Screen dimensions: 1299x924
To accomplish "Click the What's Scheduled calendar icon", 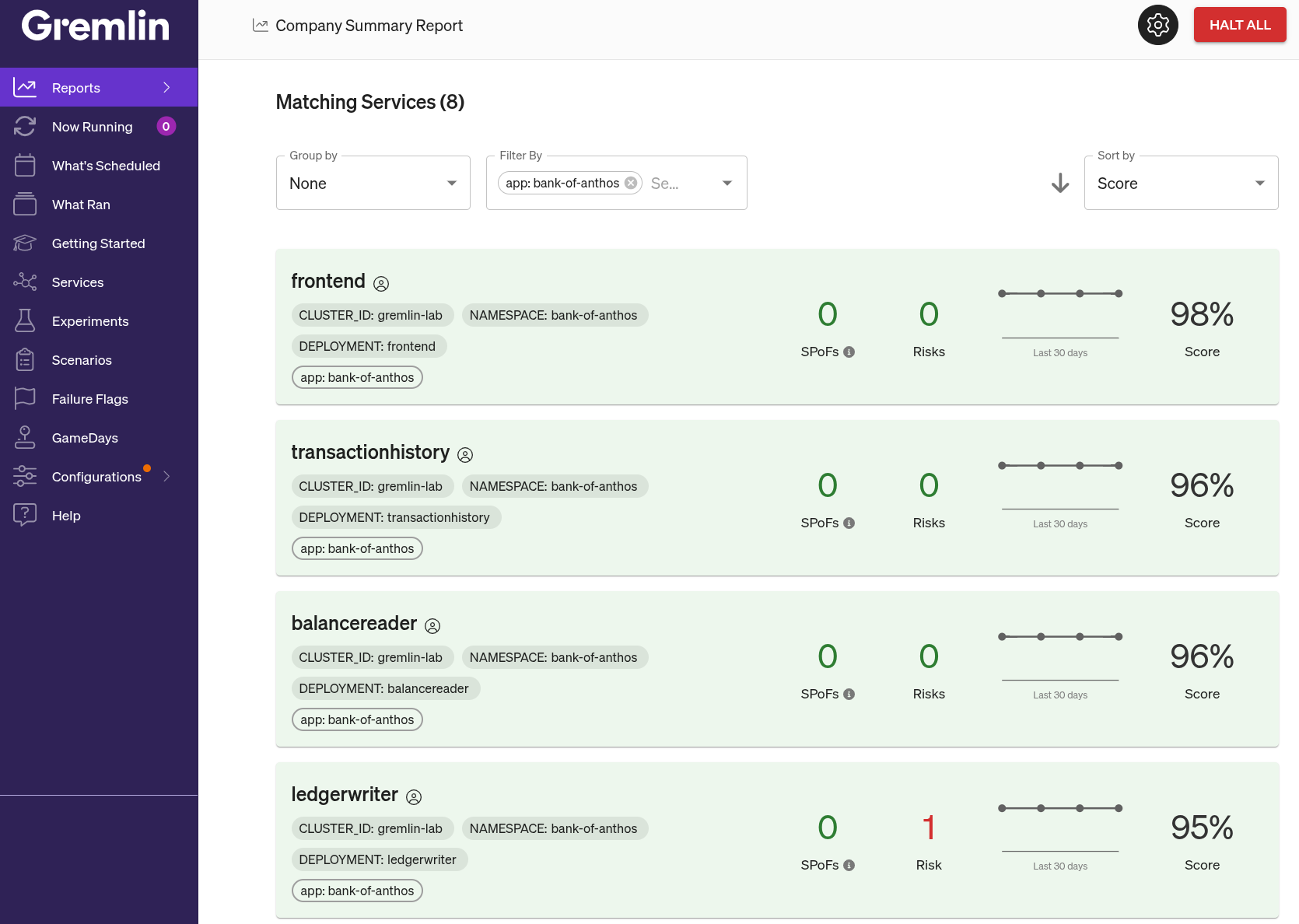I will [25, 166].
